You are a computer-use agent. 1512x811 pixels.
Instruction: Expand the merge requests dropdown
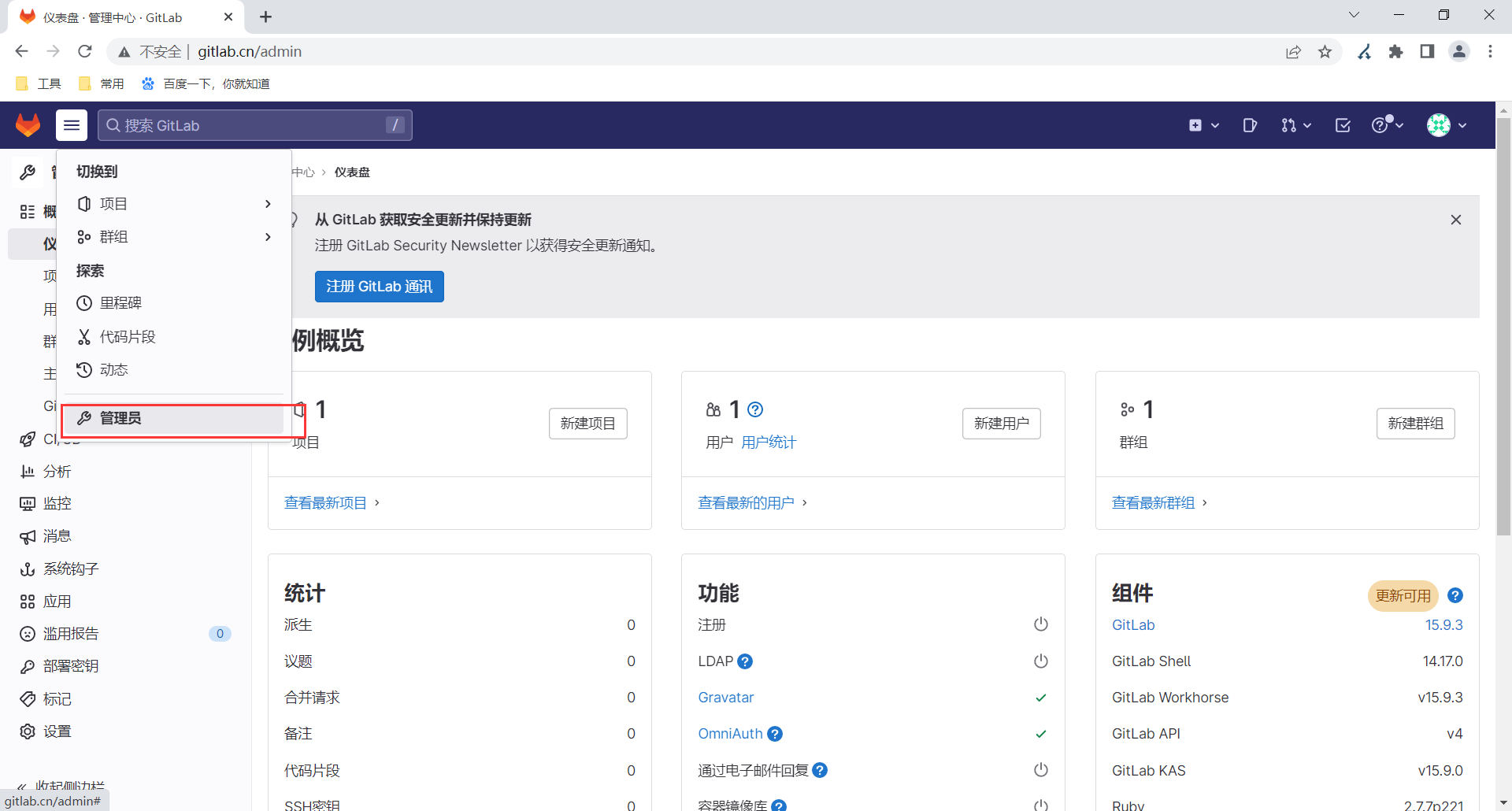[1295, 125]
